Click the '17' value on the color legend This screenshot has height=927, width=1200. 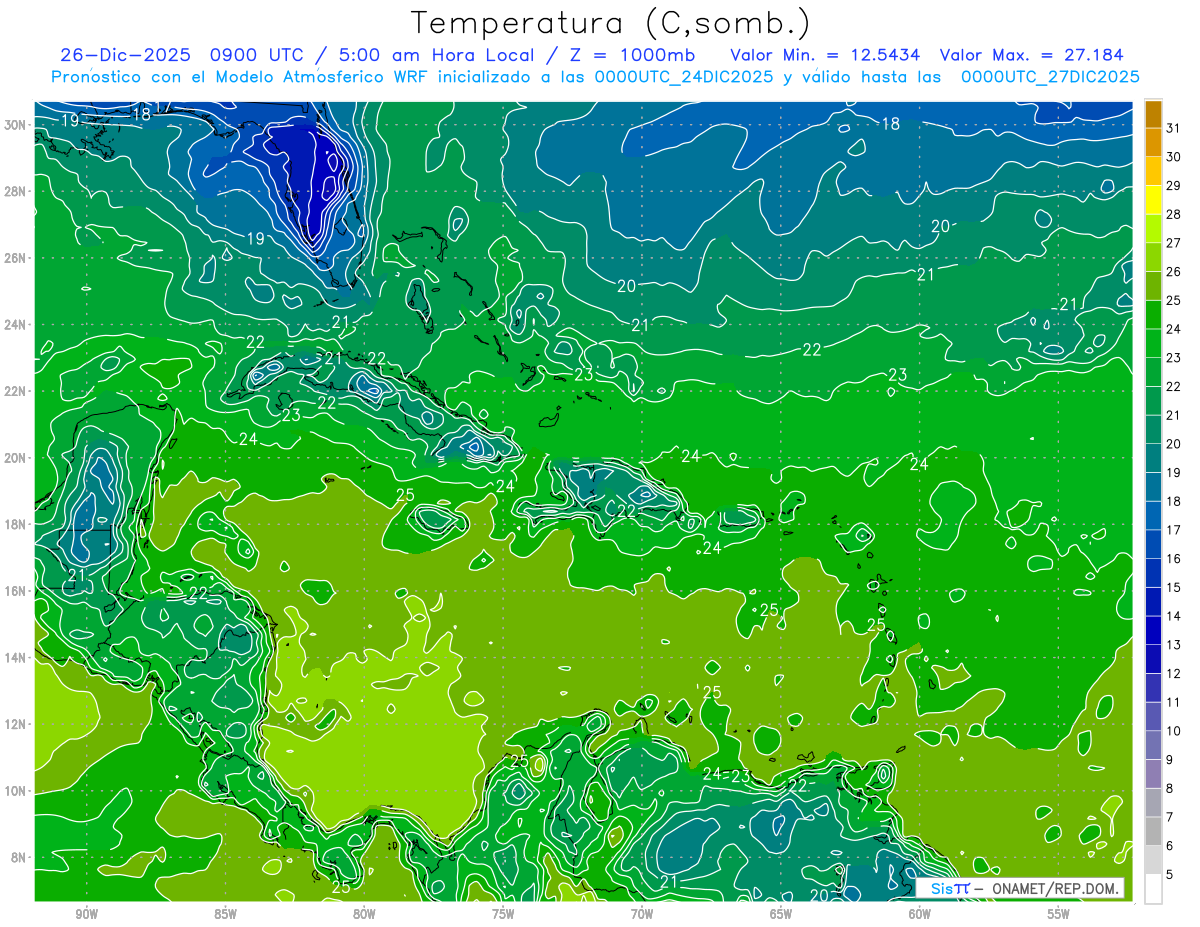coord(1173,530)
